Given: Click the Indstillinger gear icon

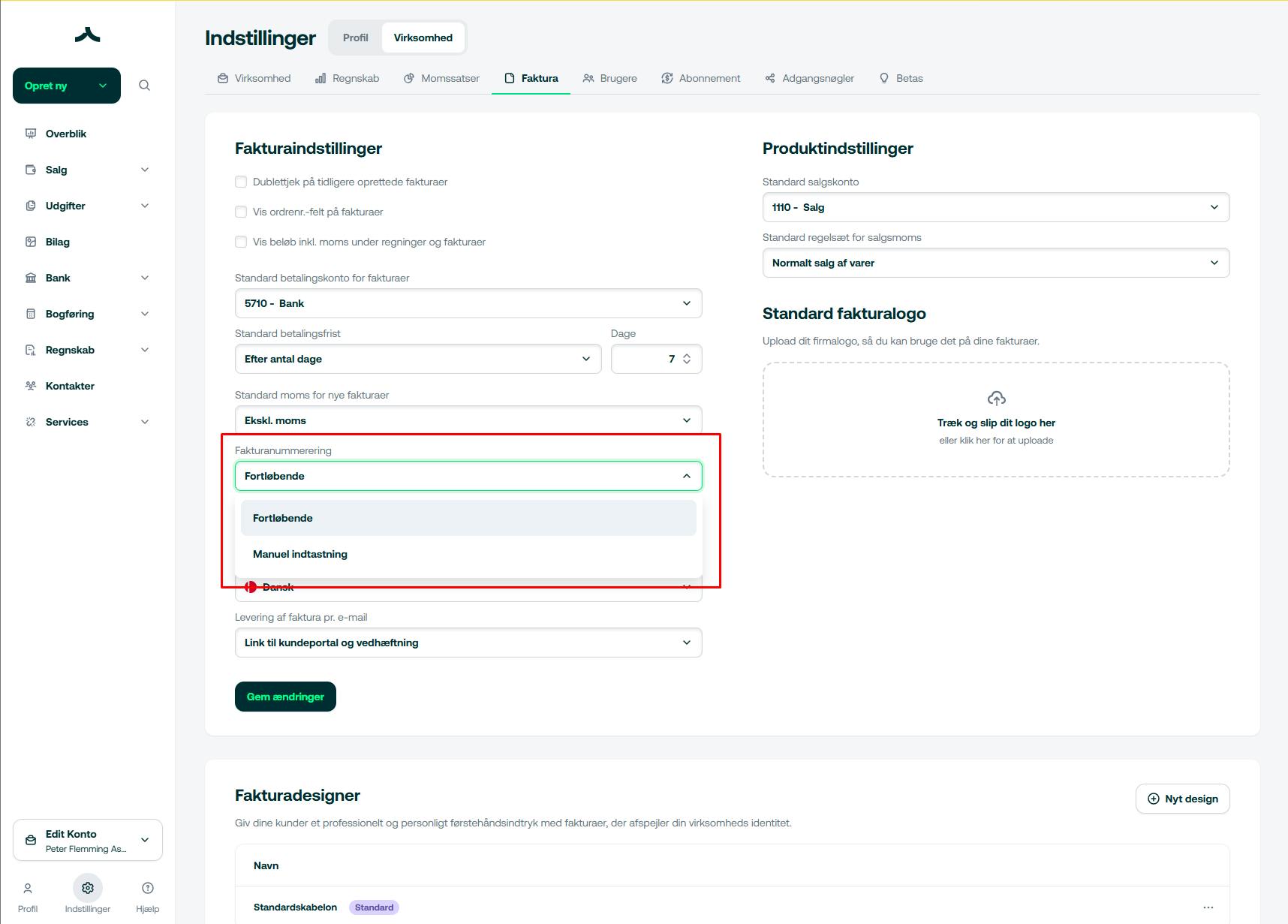Looking at the screenshot, I should (88, 889).
